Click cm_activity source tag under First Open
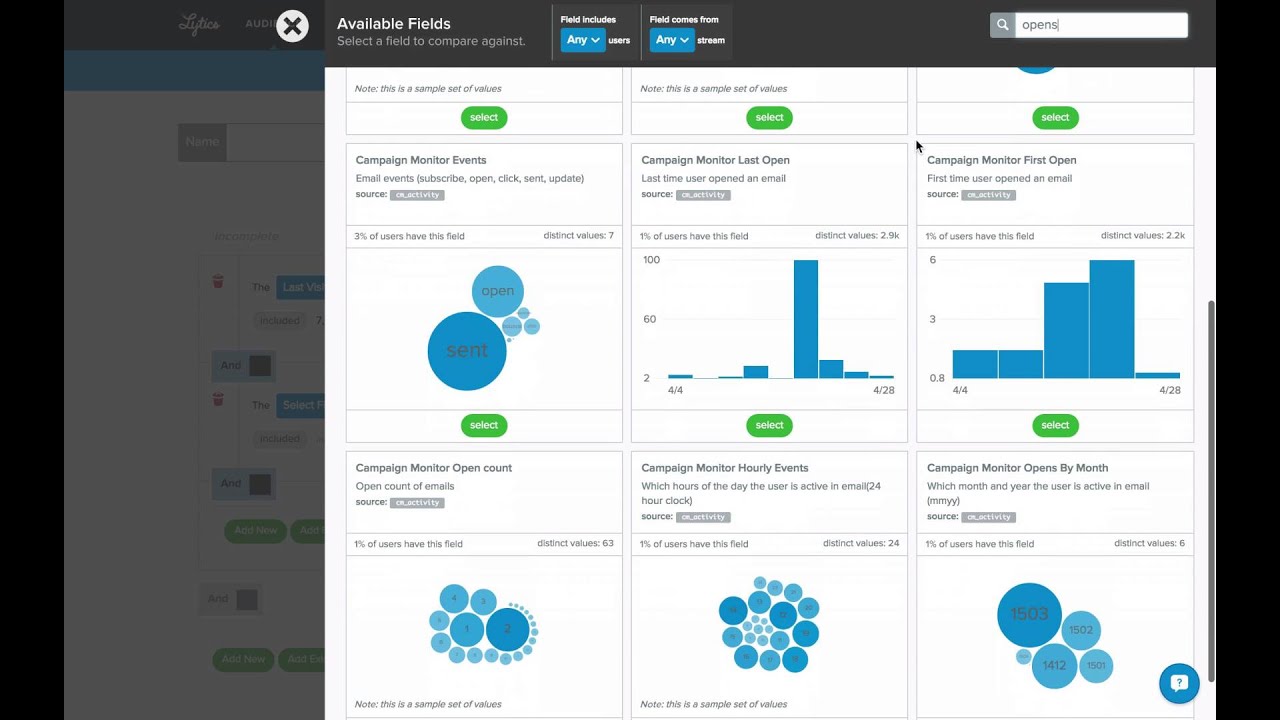This screenshot has height=720, width=1280. [x=988, y=195]
